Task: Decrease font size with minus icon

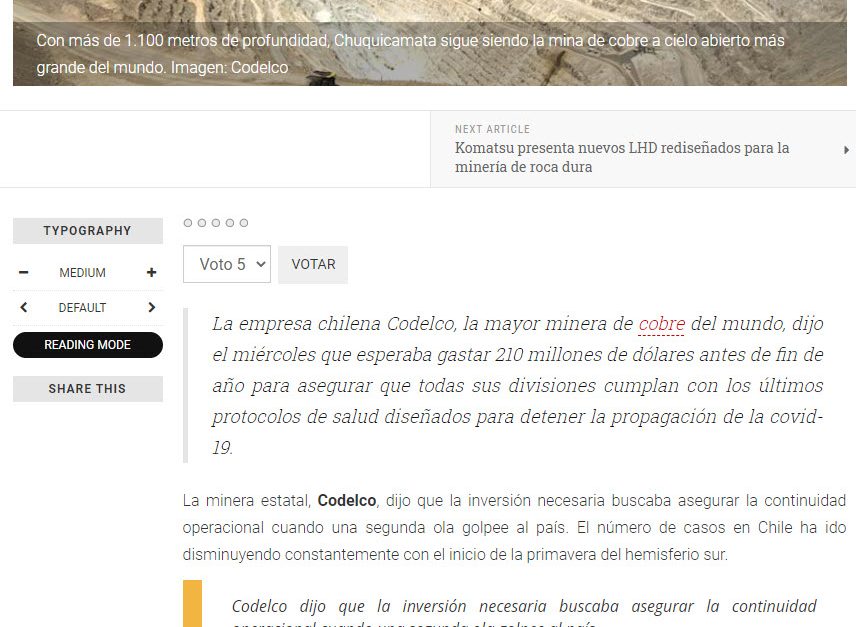Action: [x=24, y=273]
